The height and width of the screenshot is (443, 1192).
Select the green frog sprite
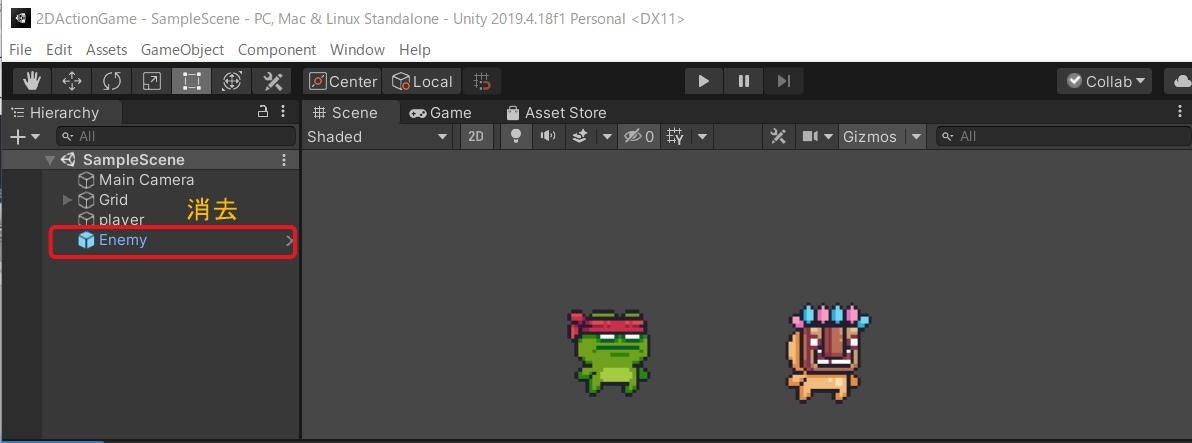(610, 352)
